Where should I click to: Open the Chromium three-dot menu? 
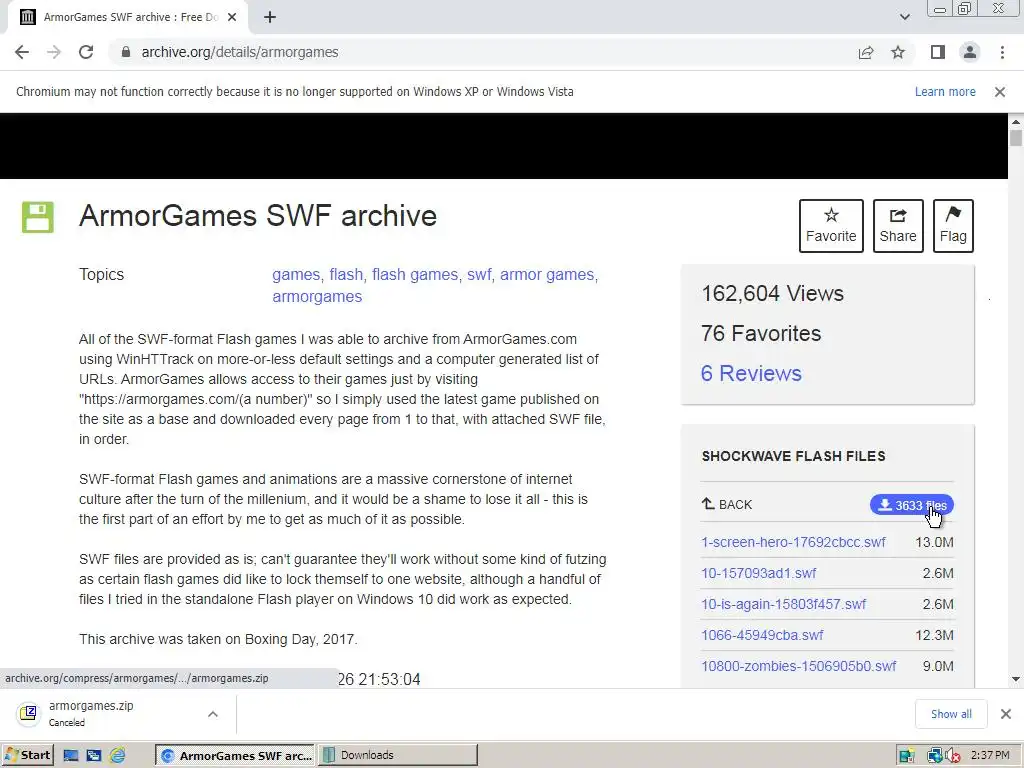pos(1002,52)
